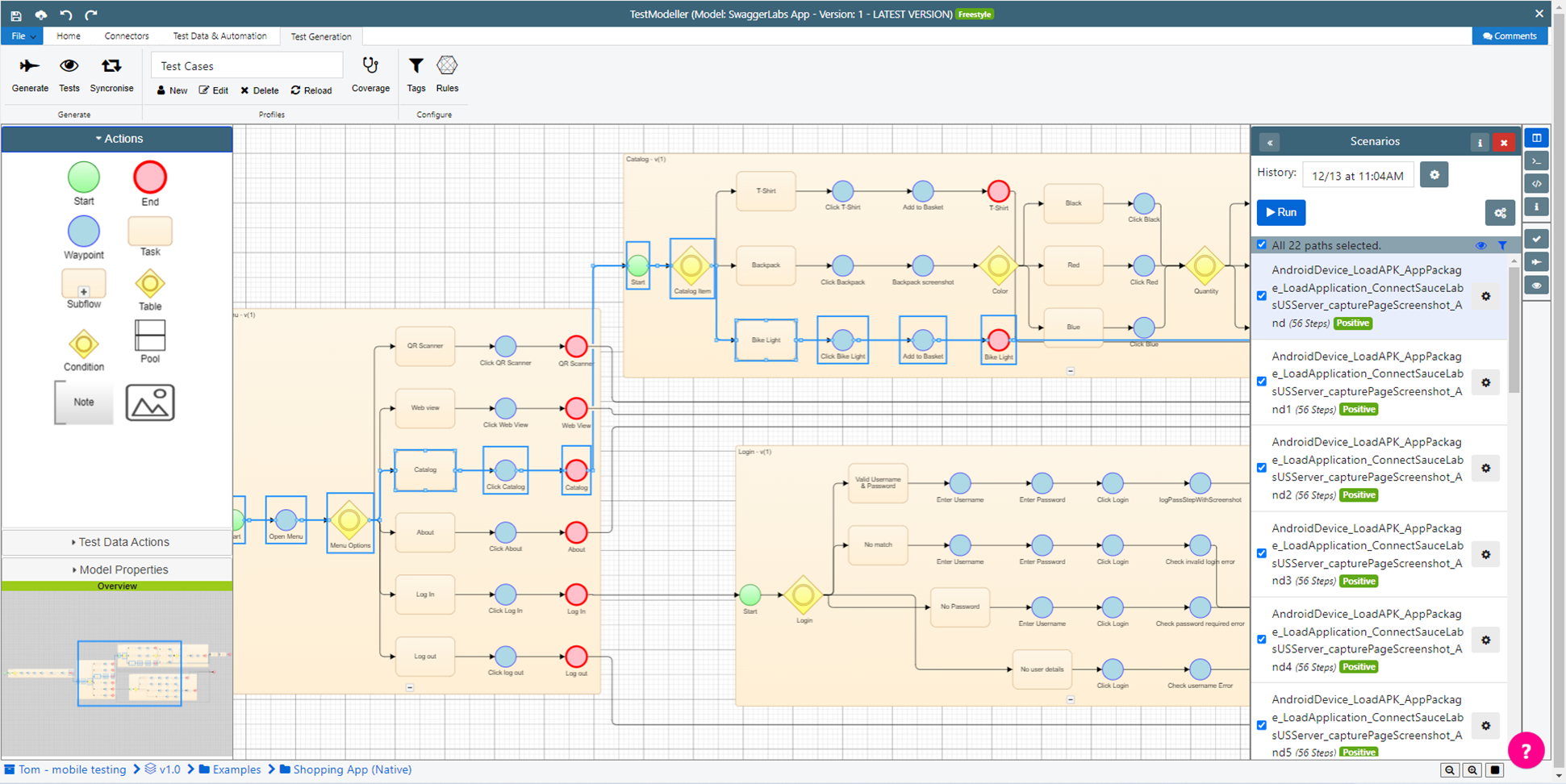Switch to the Test Data & Automation tab
Viewport: 1566px width, 784px height.
pyautogui.click(x=219, y=35)
